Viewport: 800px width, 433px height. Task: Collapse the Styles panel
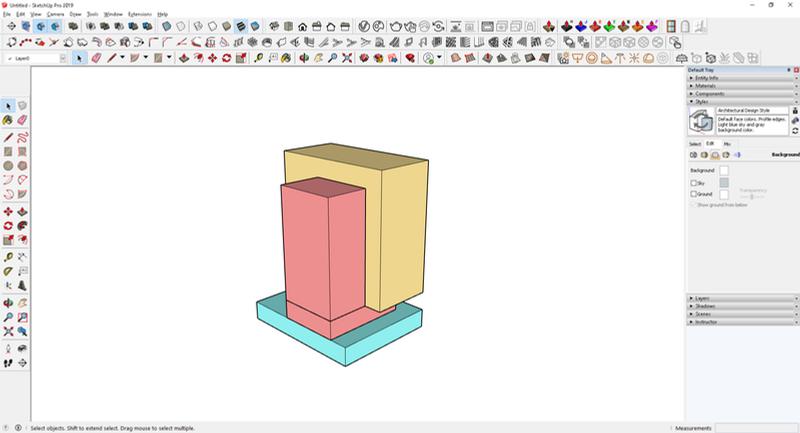[x=743, y=101]
